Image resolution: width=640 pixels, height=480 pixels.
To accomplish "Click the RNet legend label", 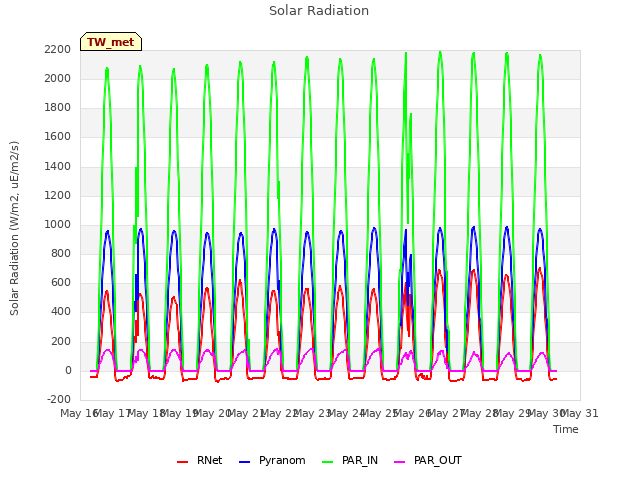I will click(209, 460).
